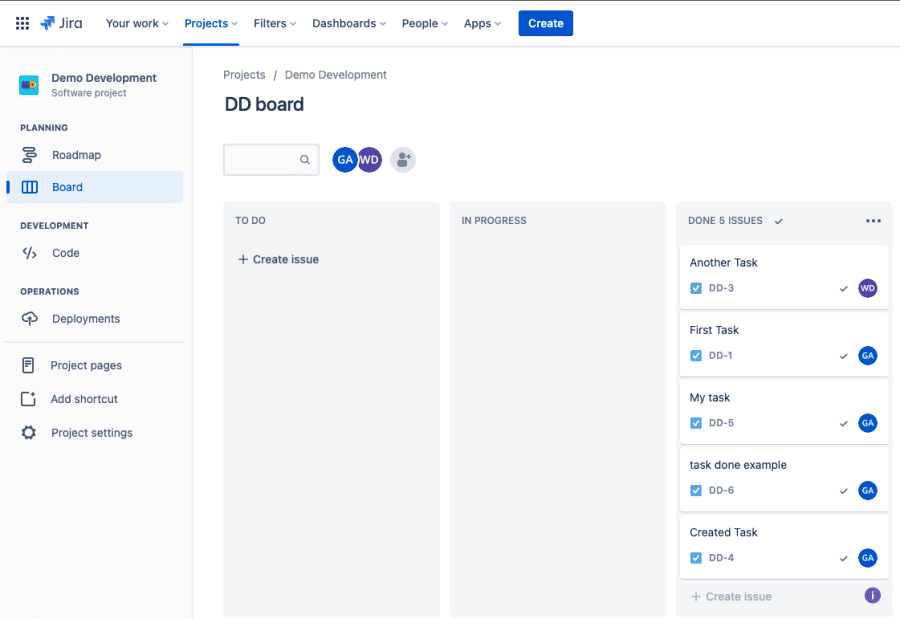Click the done checkmark on card DD-1
Screen dimensions: 900x619
tap(845, 355)
